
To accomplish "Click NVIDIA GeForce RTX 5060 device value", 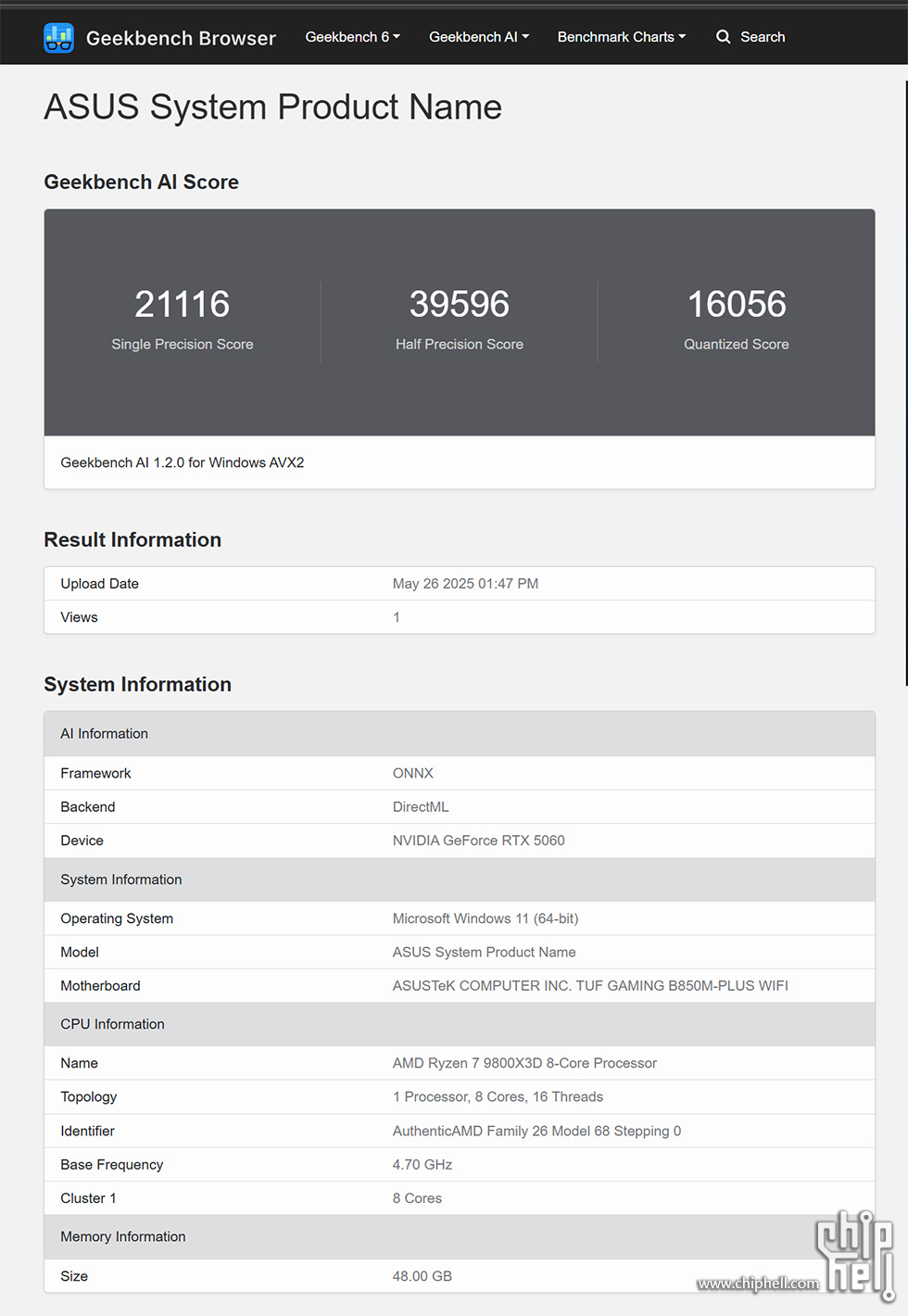I will [479, 841].
